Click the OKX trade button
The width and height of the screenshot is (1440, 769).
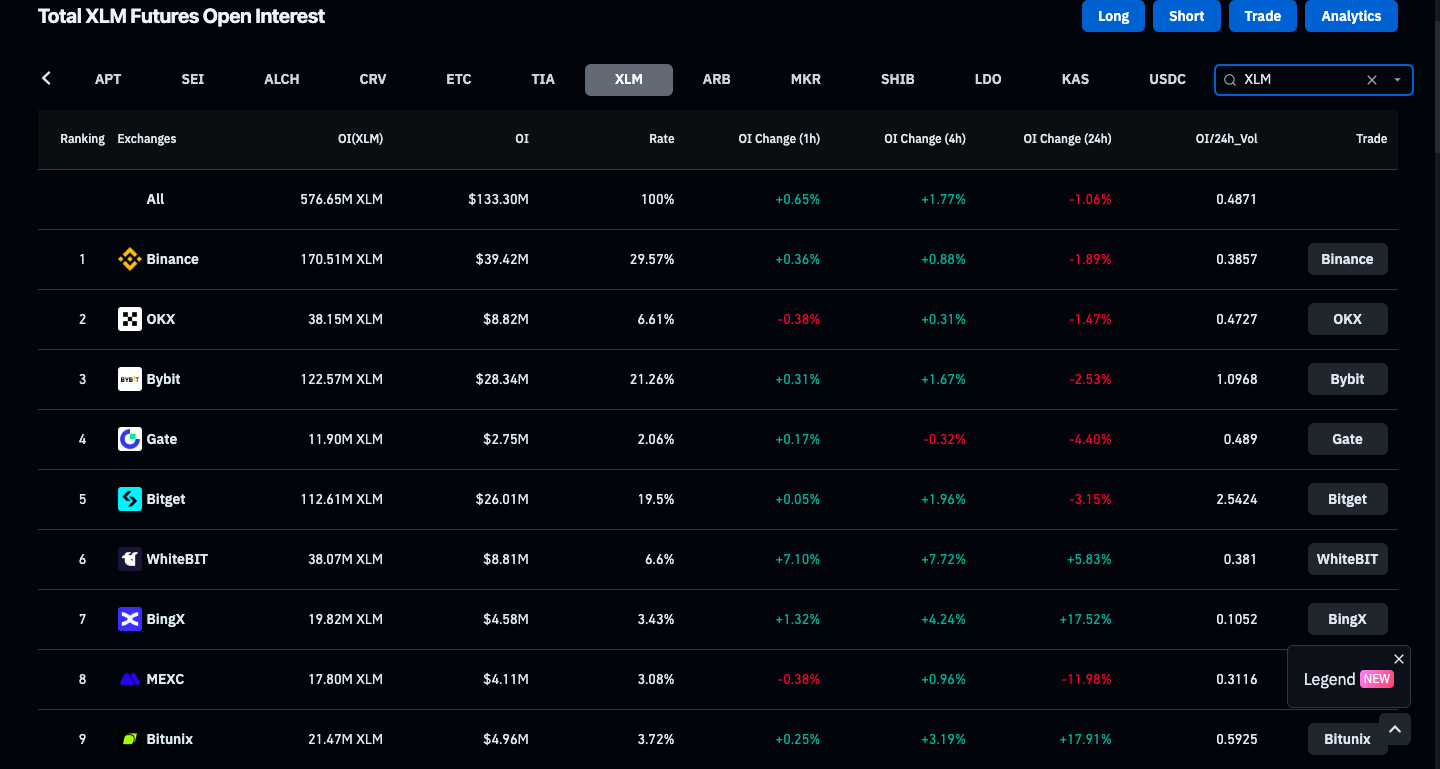coord(1347,319)
